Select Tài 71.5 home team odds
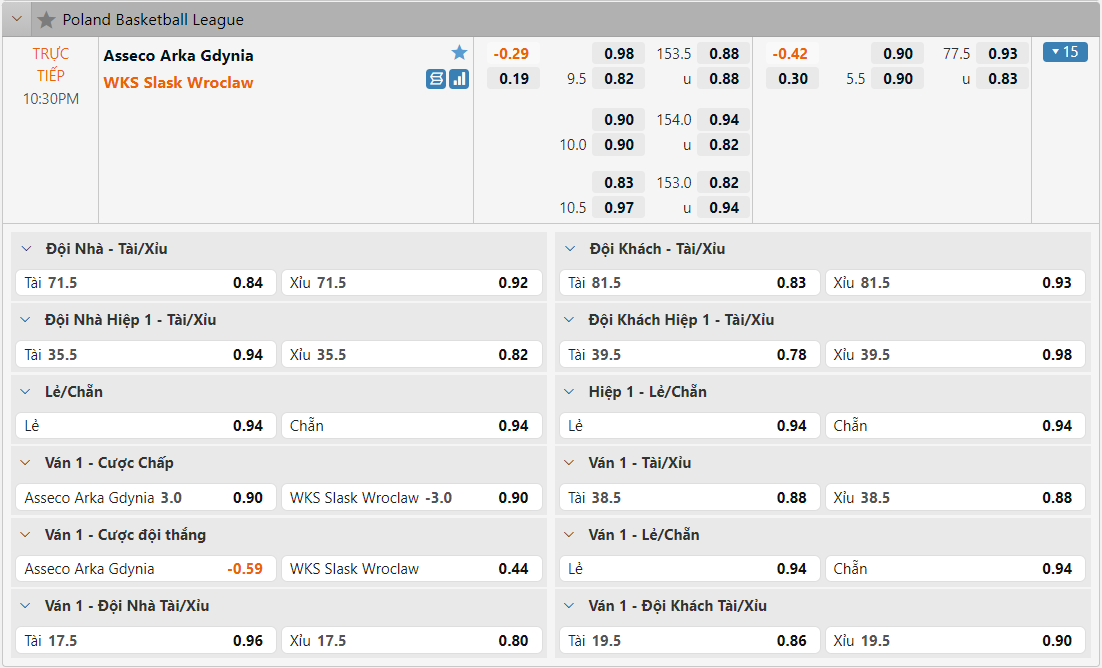The image size is (1102, 668). (146, 283)
